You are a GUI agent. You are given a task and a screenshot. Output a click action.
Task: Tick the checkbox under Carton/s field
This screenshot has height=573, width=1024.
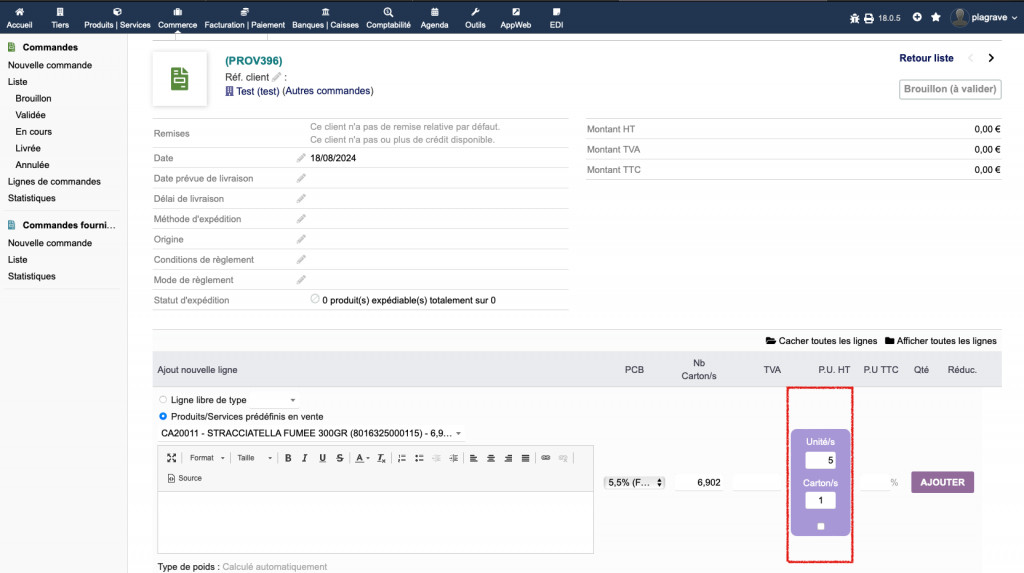pos(820,526)
